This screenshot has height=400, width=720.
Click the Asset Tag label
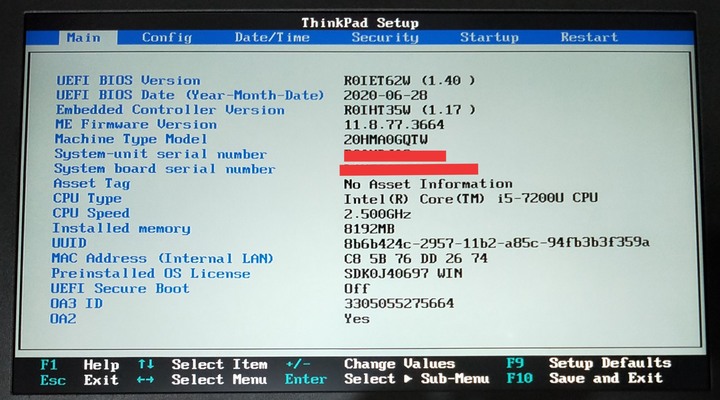click(92, 184)
